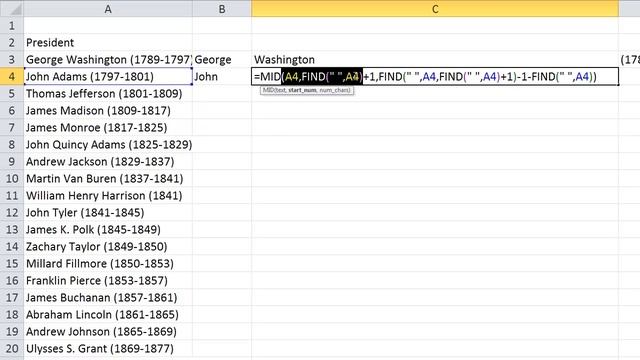The height and width of the screenshot is (360, 640).
Task: Click cell 'John Quincy Adams (1825-1829)'
Action: coord(108,144)
